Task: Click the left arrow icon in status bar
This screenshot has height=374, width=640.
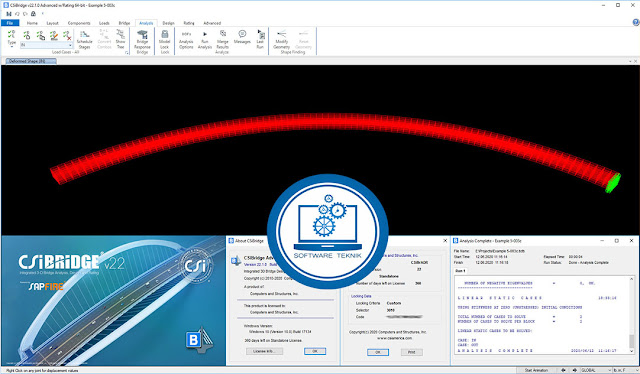Action: coord(564,370)
